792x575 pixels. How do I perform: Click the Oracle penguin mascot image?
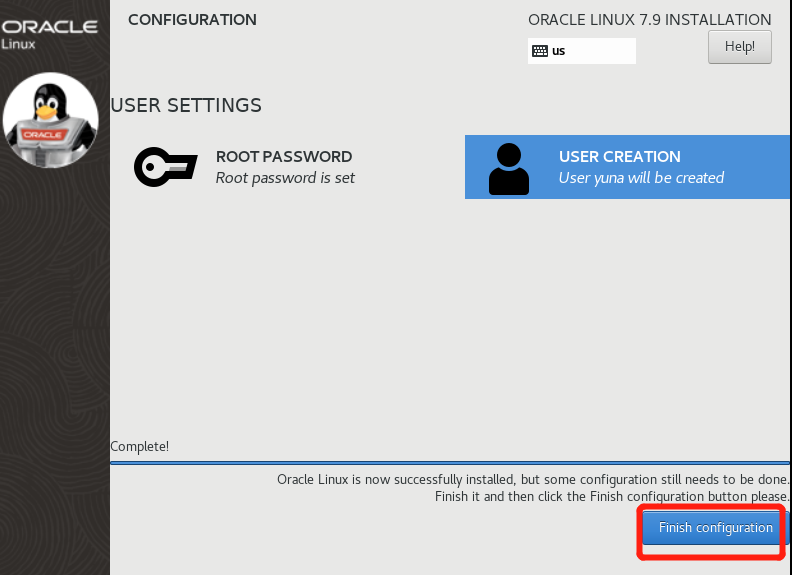click(51, 120)
